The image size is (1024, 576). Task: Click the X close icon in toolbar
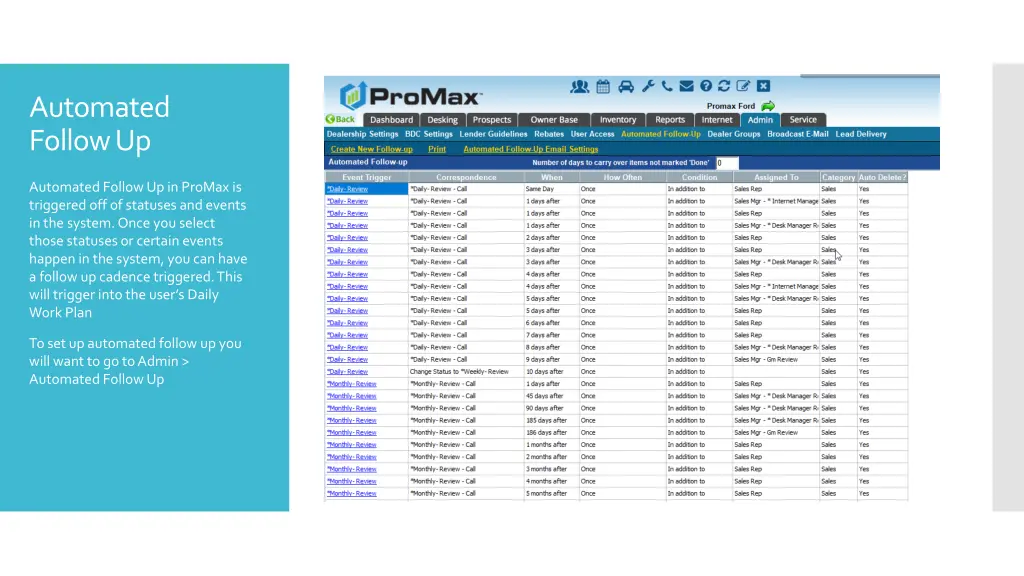pos(763,86)
